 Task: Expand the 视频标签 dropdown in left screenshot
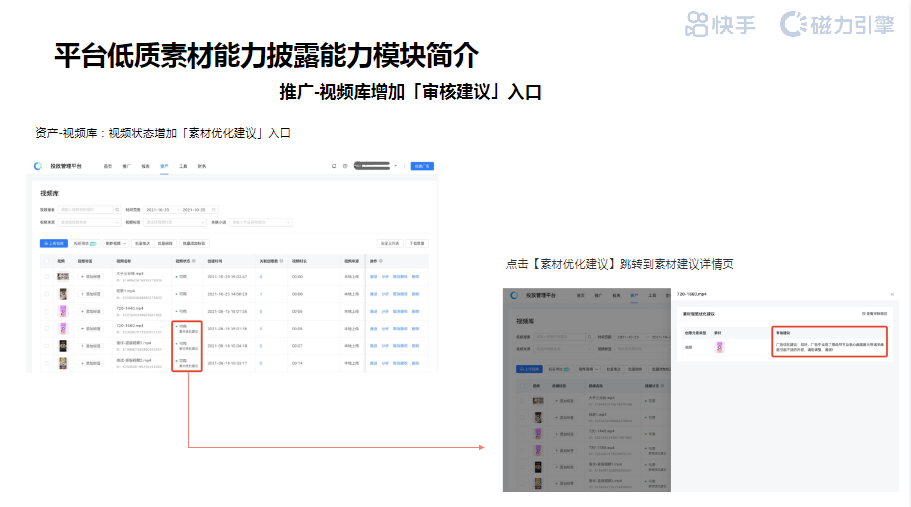(174, 222)
